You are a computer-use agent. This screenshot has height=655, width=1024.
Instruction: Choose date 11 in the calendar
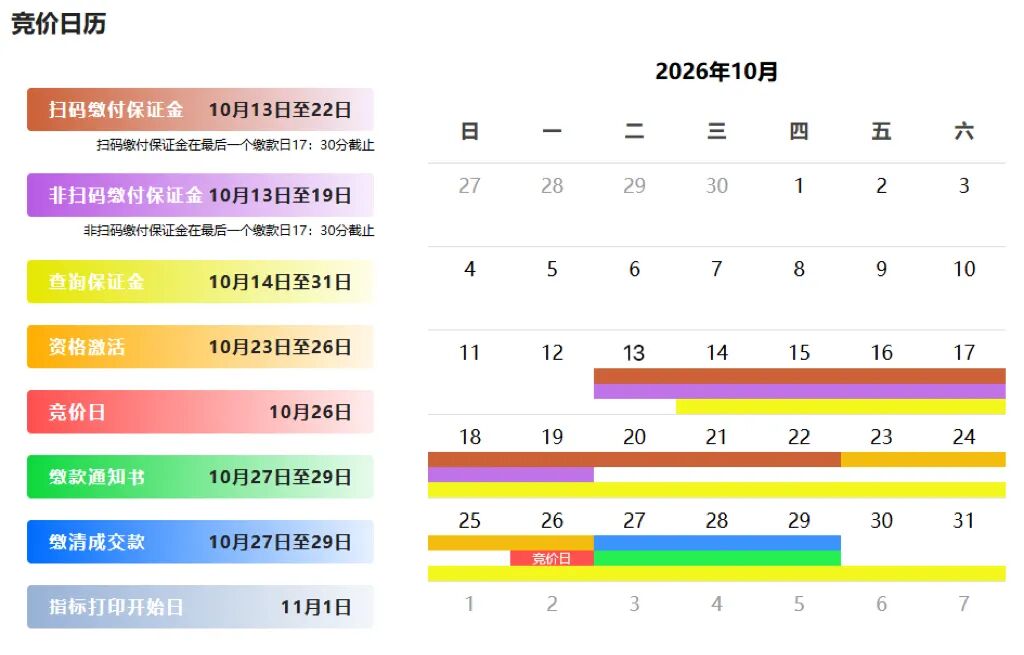[470, 353]
